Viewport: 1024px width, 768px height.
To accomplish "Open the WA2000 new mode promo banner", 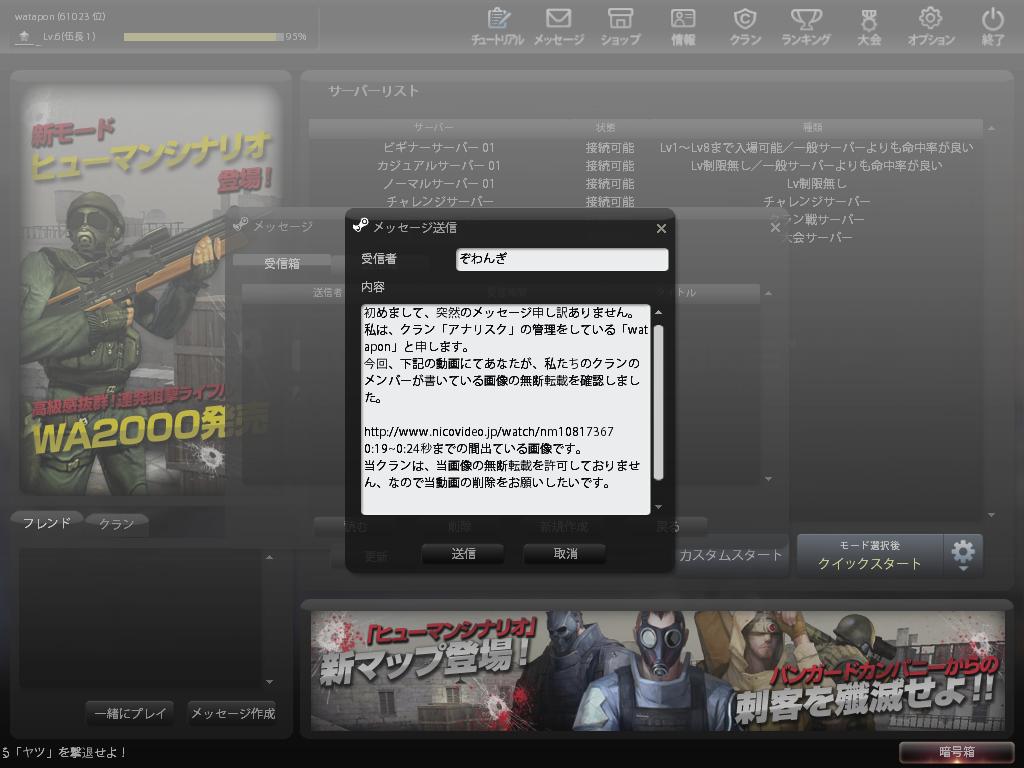I will click(x=150, y=290).
